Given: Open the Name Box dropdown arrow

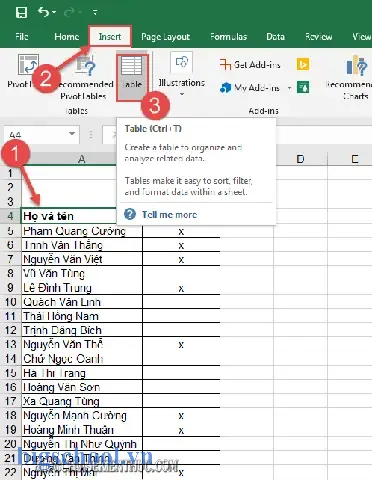Looking at the screenshot, I should pos(72,134).
